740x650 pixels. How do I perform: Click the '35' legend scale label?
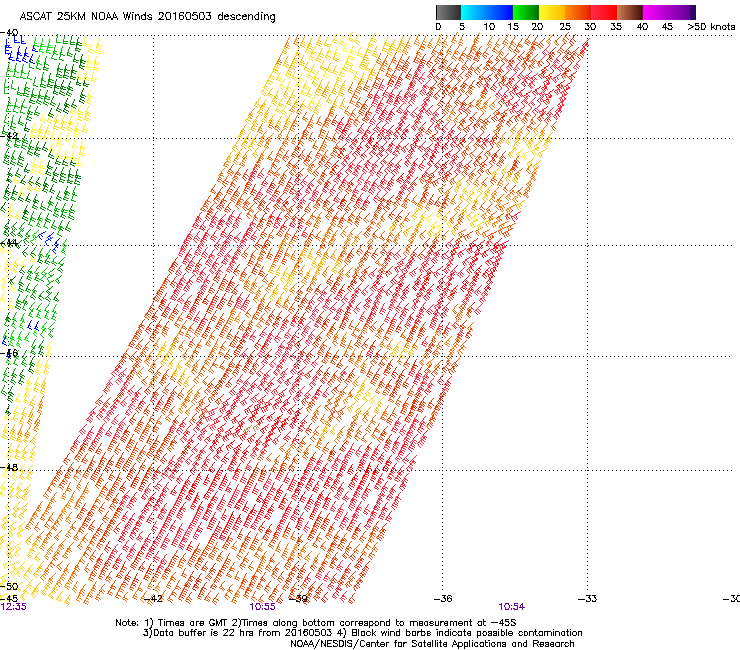point(616,27)
